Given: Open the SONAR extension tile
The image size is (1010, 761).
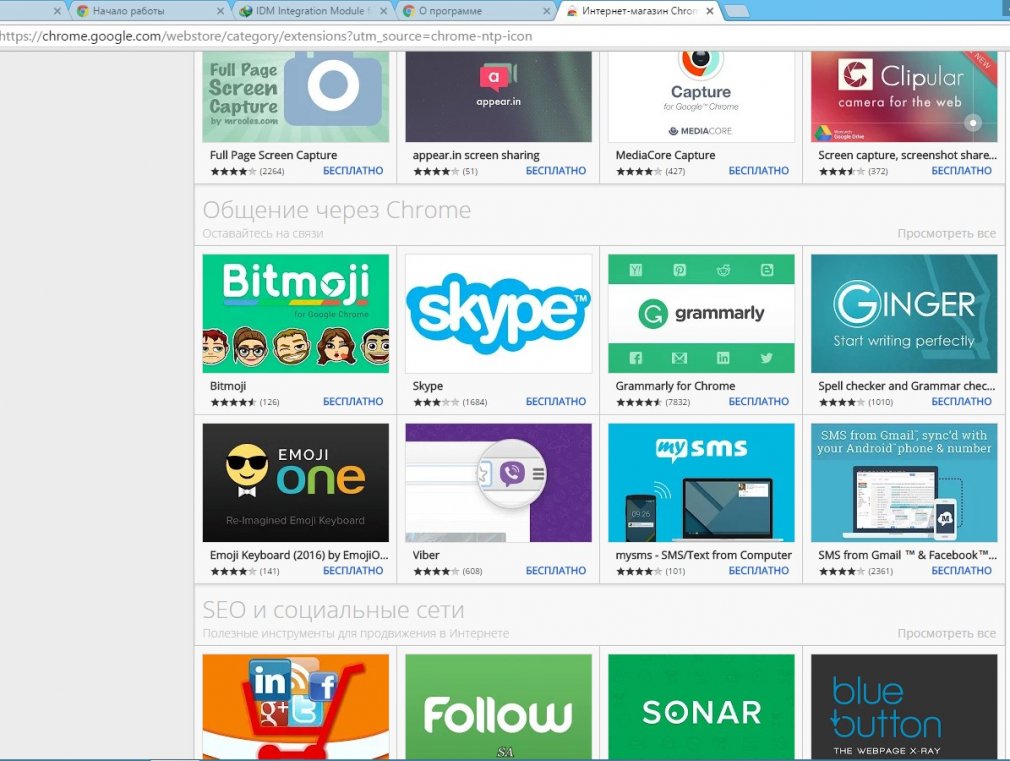Looking at the screenshot, I should pyautogui.click(x=701, y=707).
